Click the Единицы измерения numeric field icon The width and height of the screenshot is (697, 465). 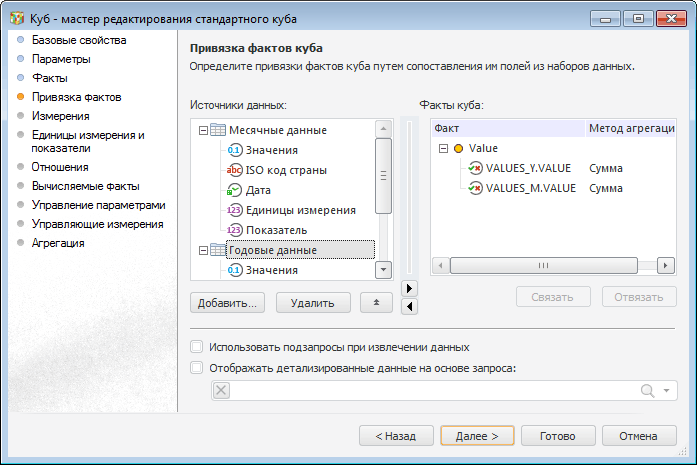tap(235, 210)
